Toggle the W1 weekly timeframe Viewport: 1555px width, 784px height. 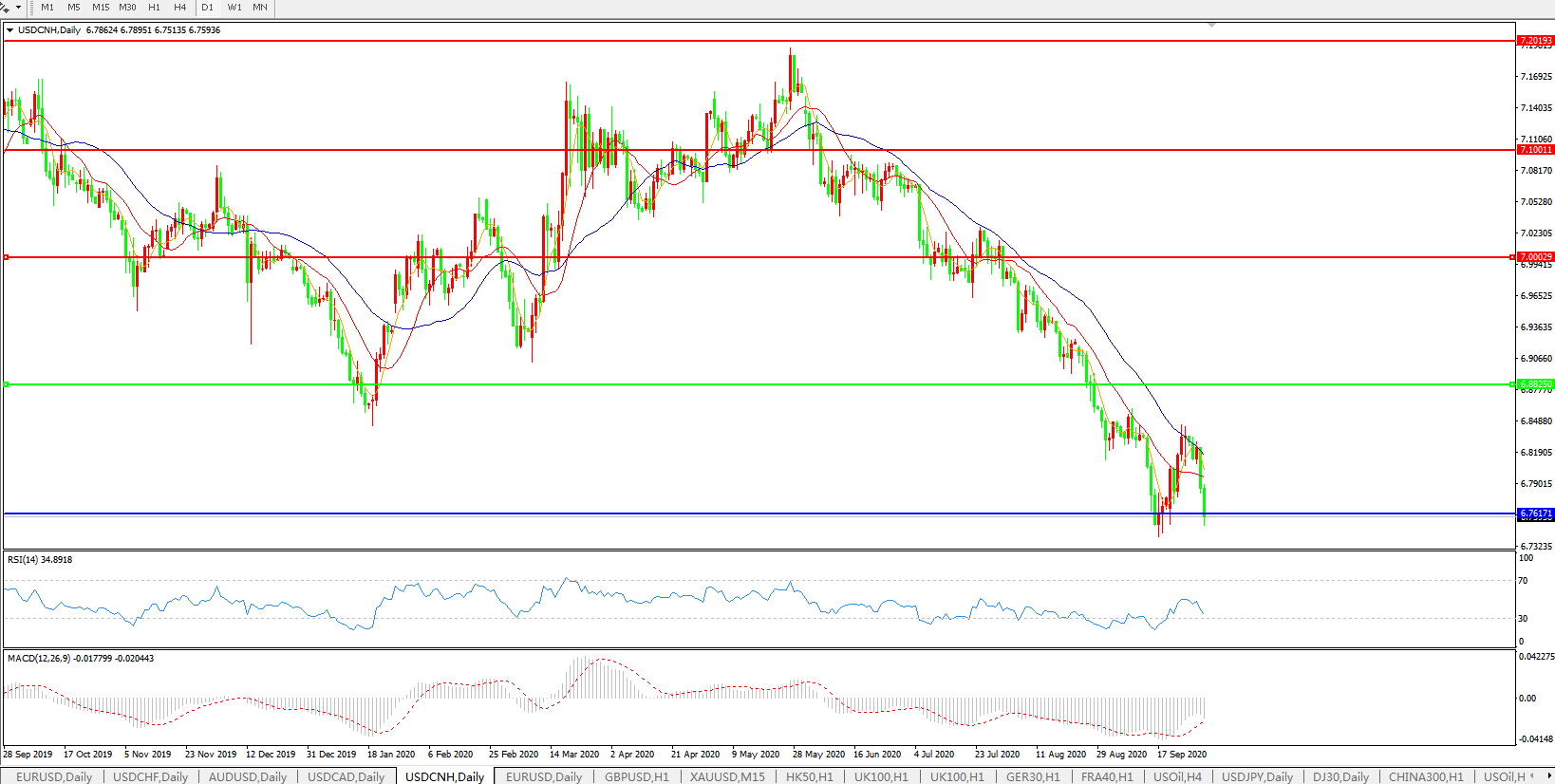click(x=234, y=8)
